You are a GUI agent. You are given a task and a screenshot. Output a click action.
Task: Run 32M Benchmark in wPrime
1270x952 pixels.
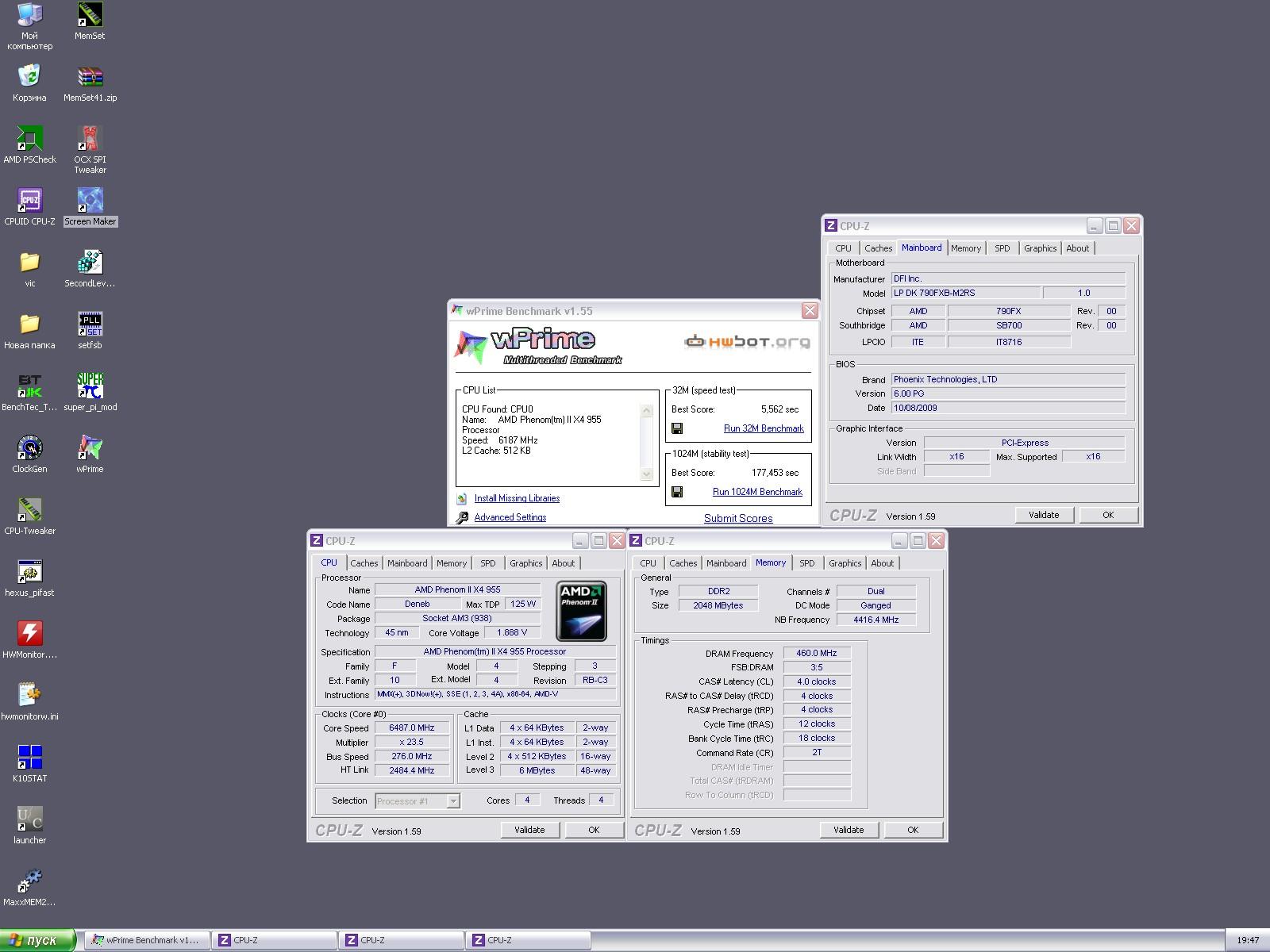click(x=764, y=428)
